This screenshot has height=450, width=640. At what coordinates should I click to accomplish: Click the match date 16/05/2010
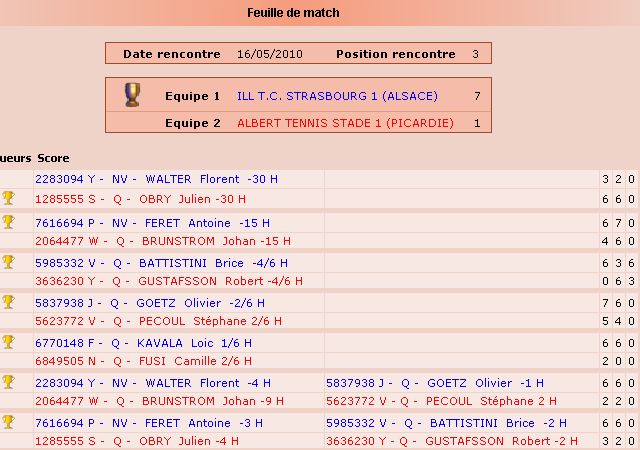[x=270, y=54]
